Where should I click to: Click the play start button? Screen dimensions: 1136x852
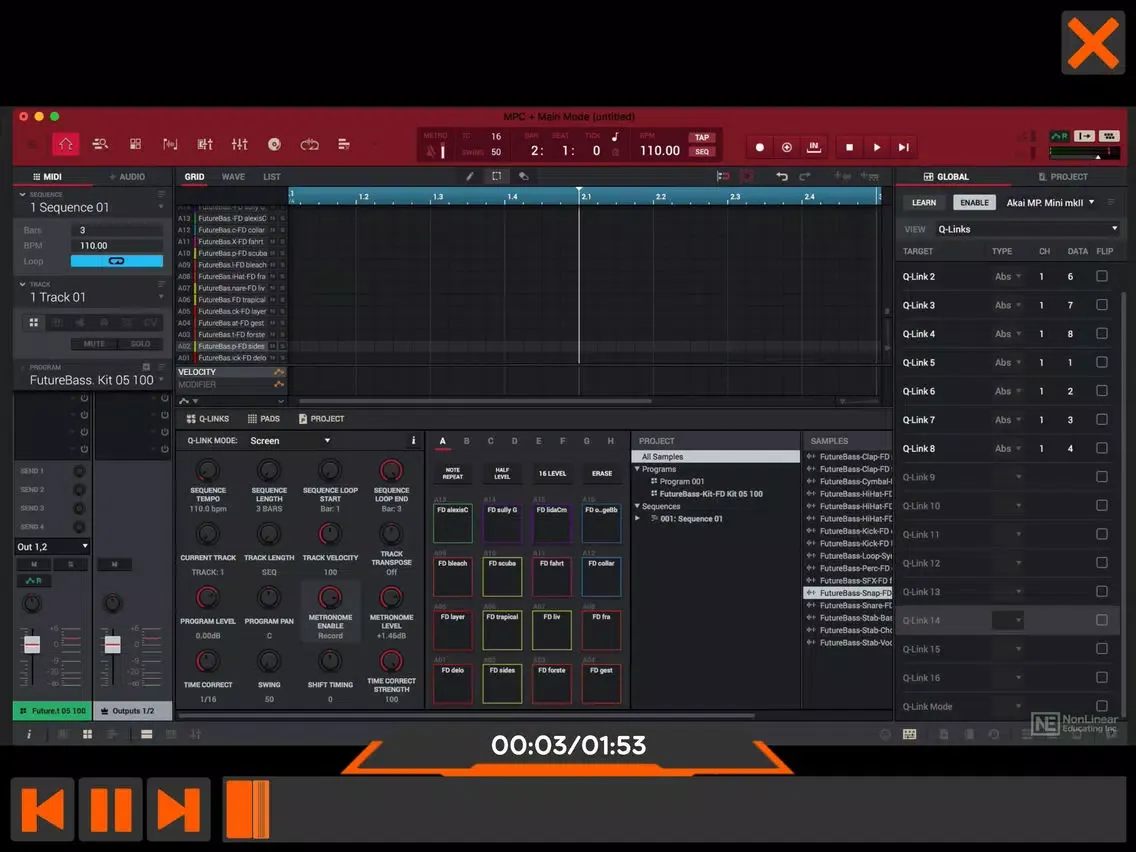[904, 147]
